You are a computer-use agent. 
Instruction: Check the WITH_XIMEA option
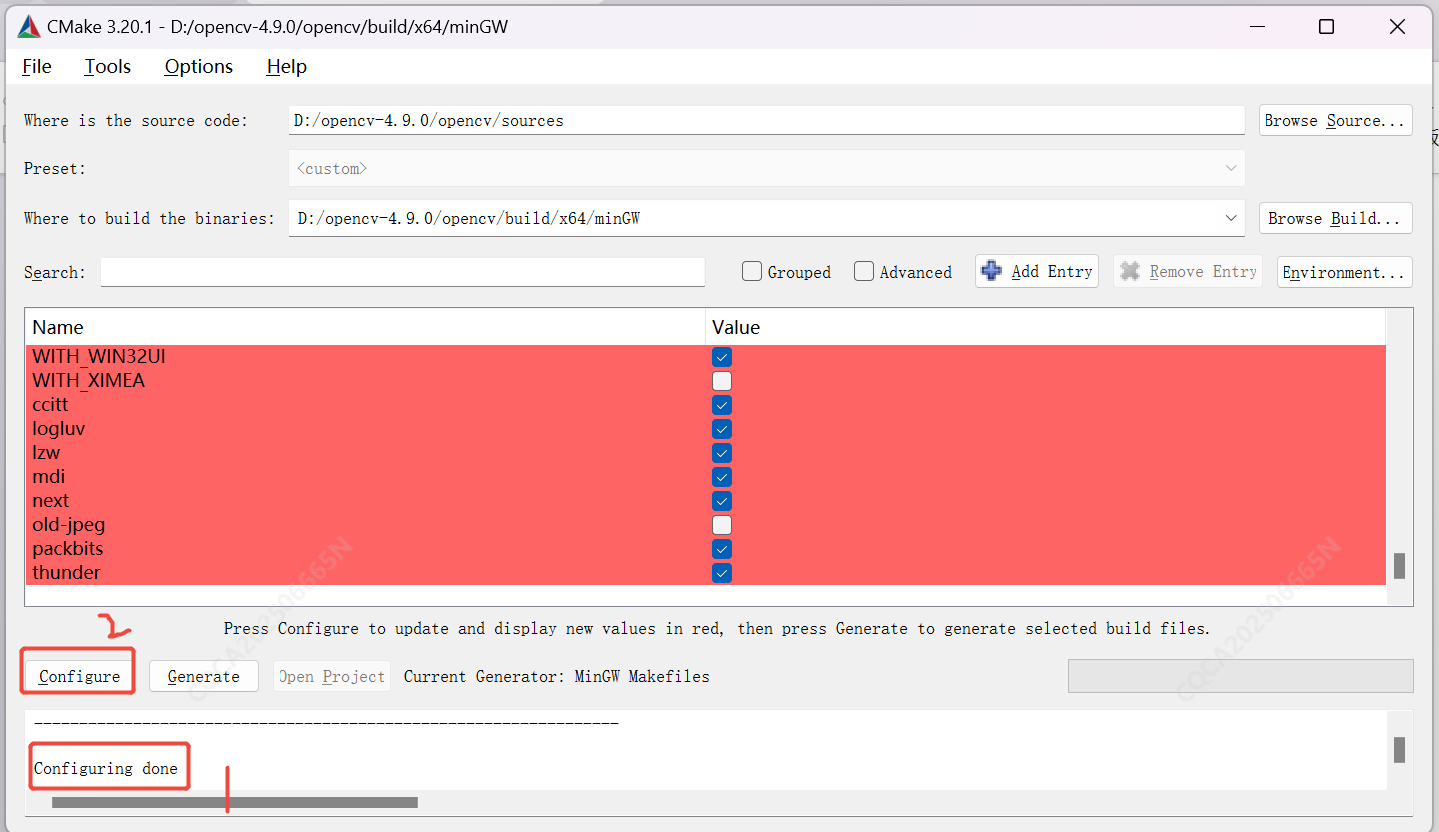click(x=722, y=381)
